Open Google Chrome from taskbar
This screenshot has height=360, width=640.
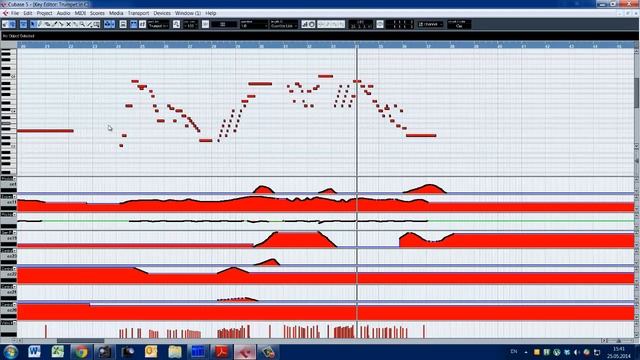tap(81, 352)
